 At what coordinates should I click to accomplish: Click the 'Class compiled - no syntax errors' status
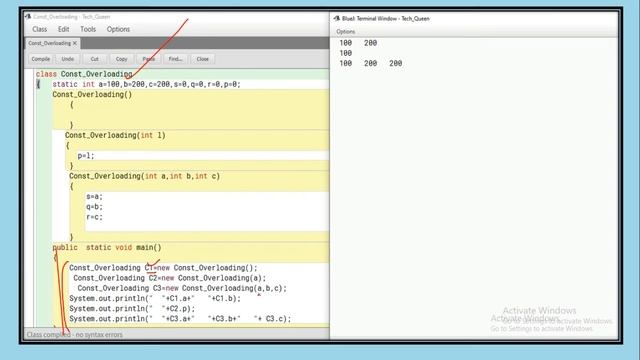click(75, 335)
